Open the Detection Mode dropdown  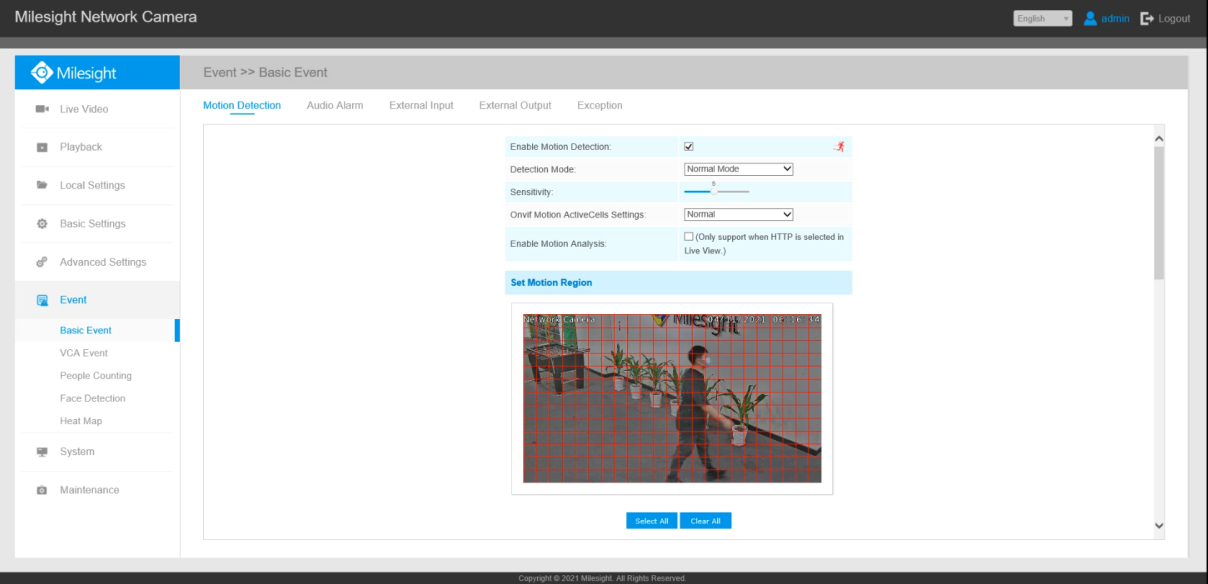click(x=738, y=169)
